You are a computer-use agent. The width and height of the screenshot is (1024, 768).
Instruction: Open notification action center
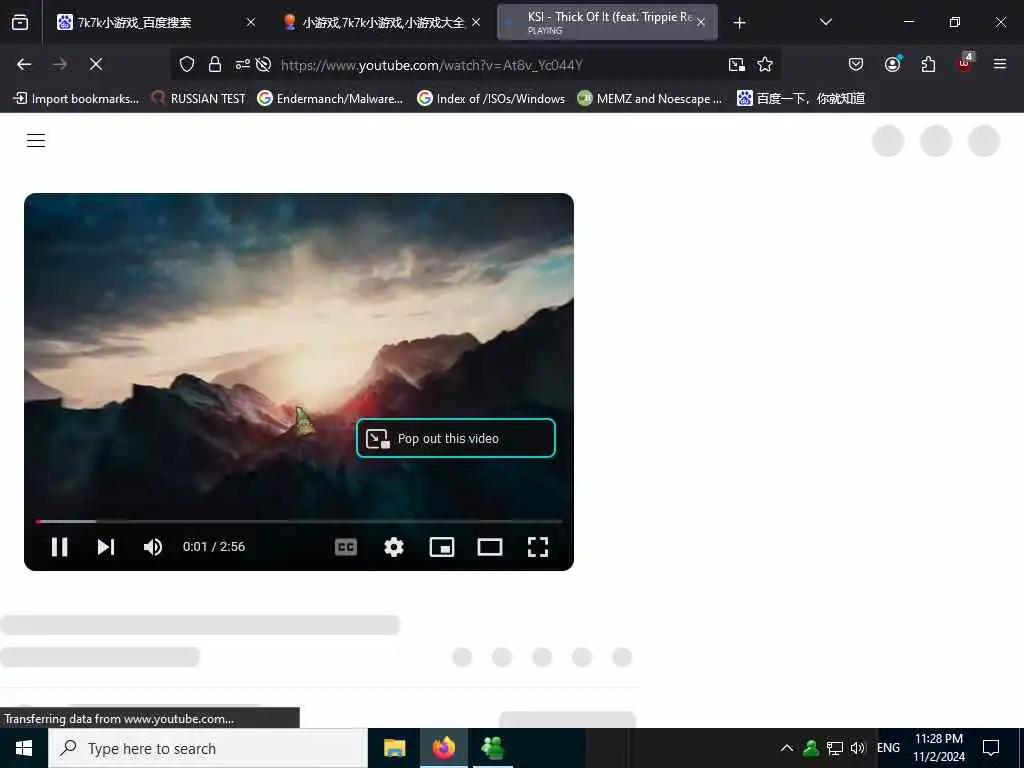[x=991, y=748]
